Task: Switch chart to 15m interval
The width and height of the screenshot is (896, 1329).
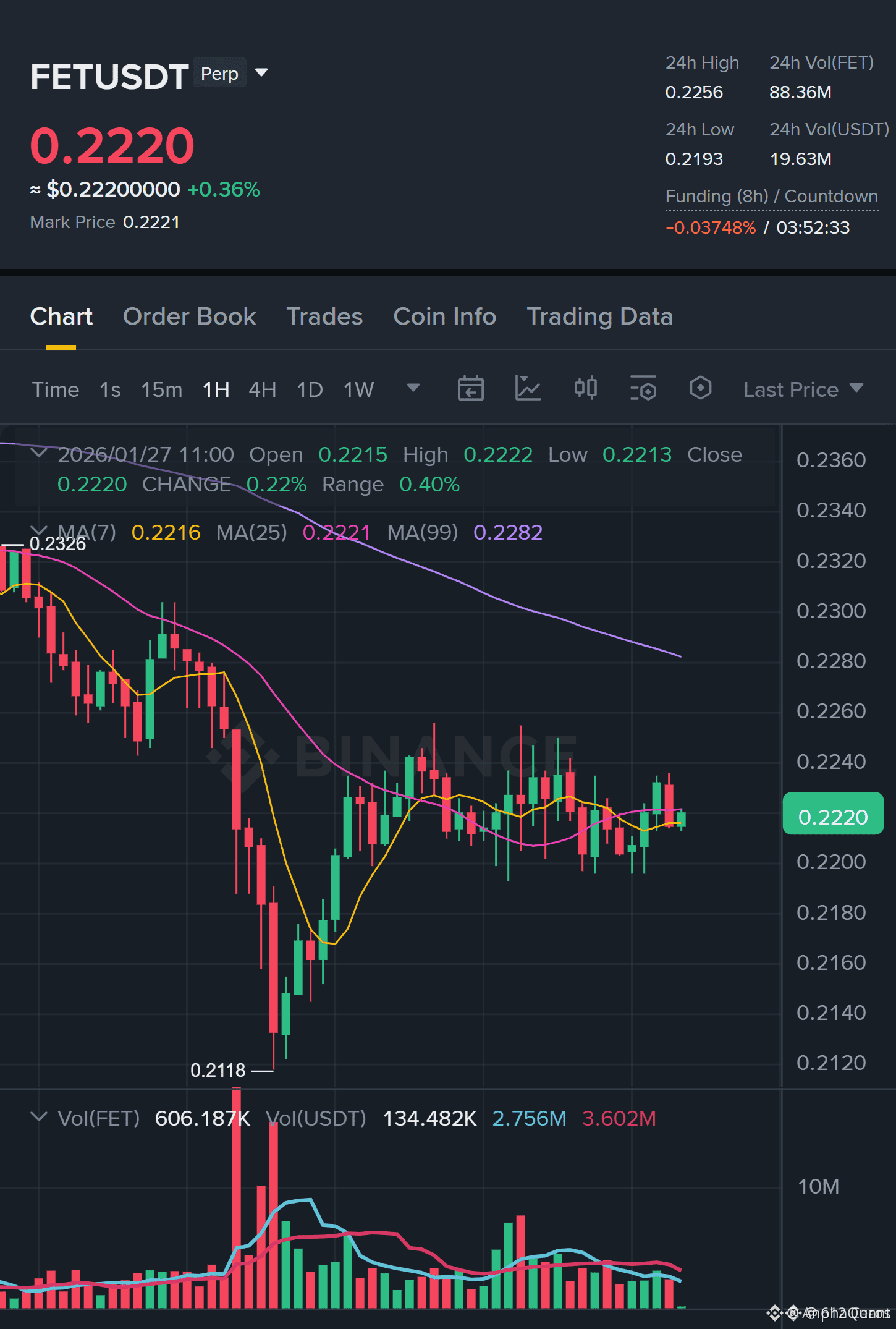Action: click(161, 389)
